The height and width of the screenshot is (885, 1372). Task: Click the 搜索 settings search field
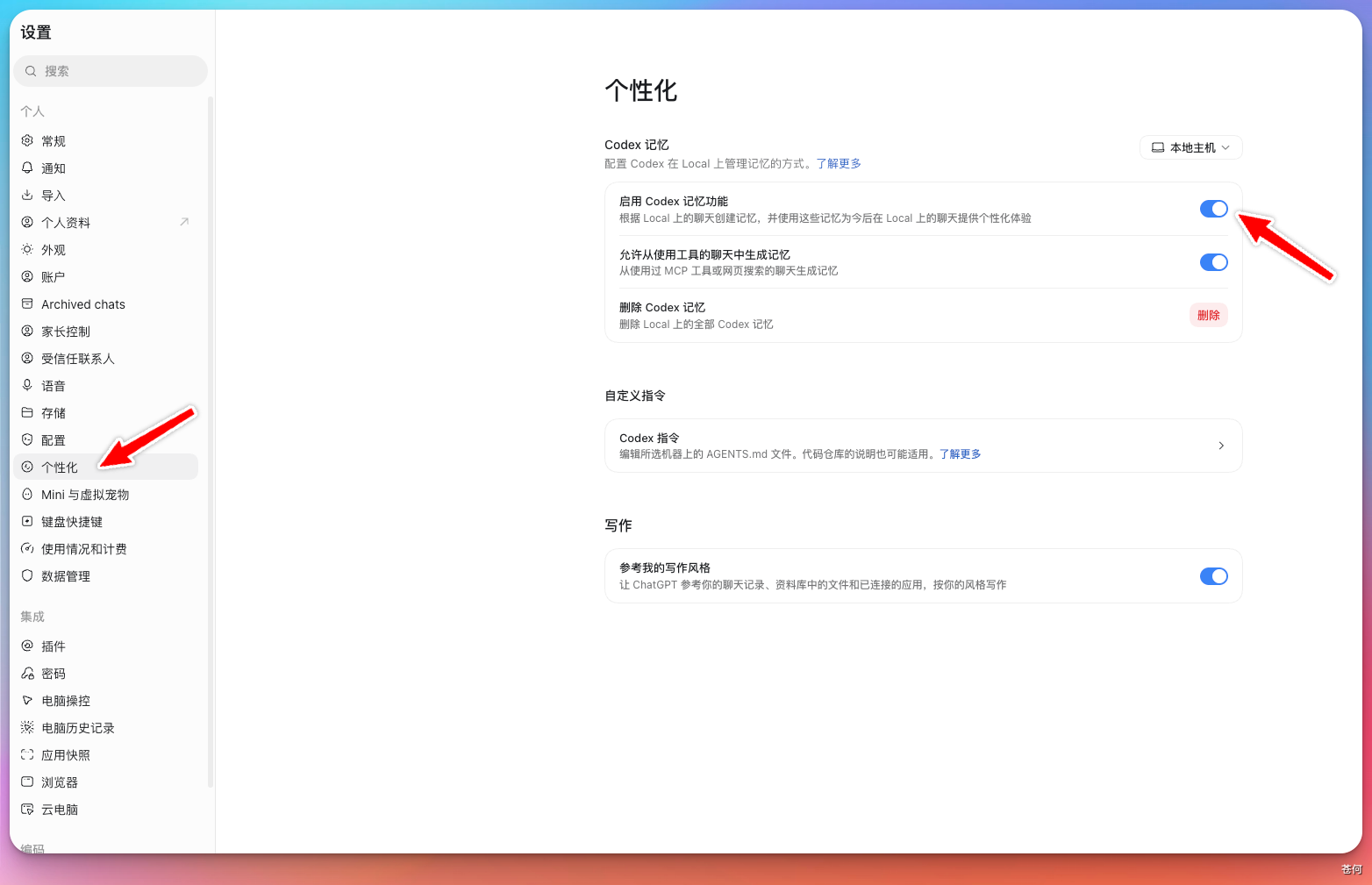coord(111,71)
